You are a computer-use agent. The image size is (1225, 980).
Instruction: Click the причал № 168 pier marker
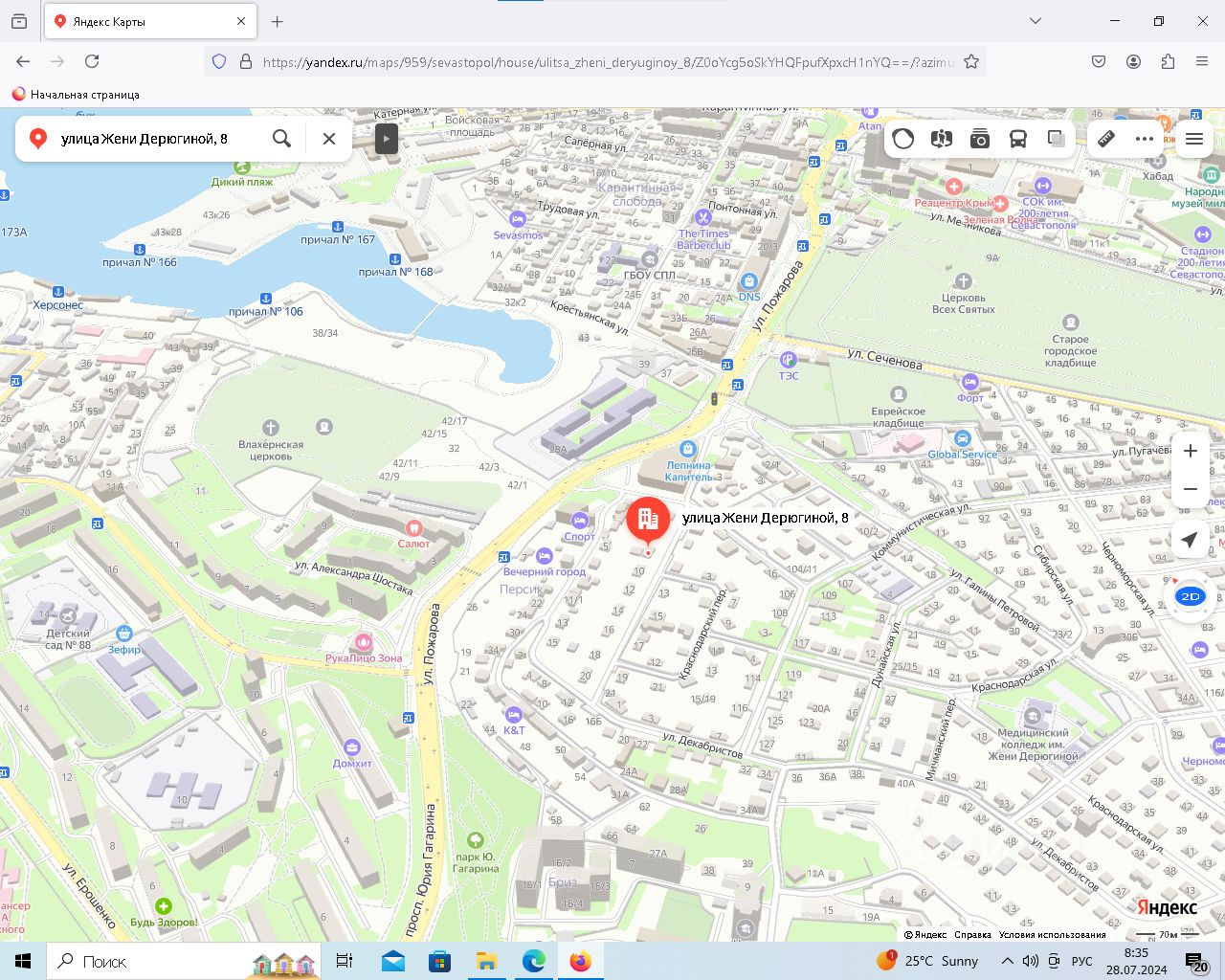point(395,259)
